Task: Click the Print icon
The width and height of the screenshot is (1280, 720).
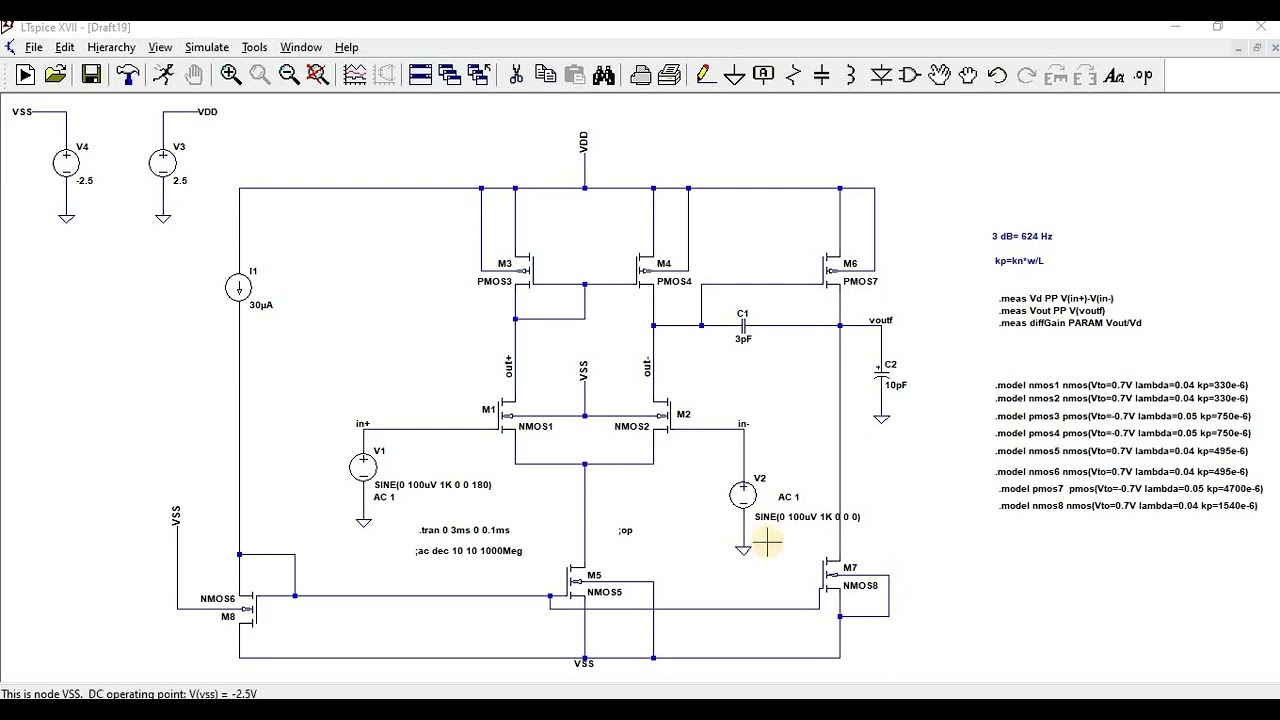Action: pos(641,75)
